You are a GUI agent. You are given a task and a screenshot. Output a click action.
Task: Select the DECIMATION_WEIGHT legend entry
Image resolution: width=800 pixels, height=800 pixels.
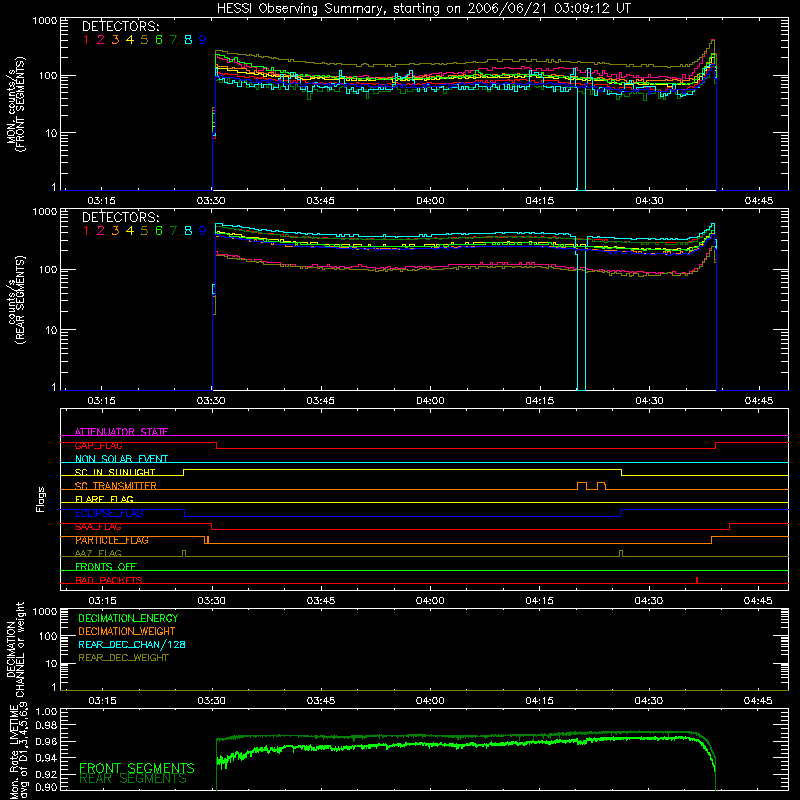tap(127, 632)
